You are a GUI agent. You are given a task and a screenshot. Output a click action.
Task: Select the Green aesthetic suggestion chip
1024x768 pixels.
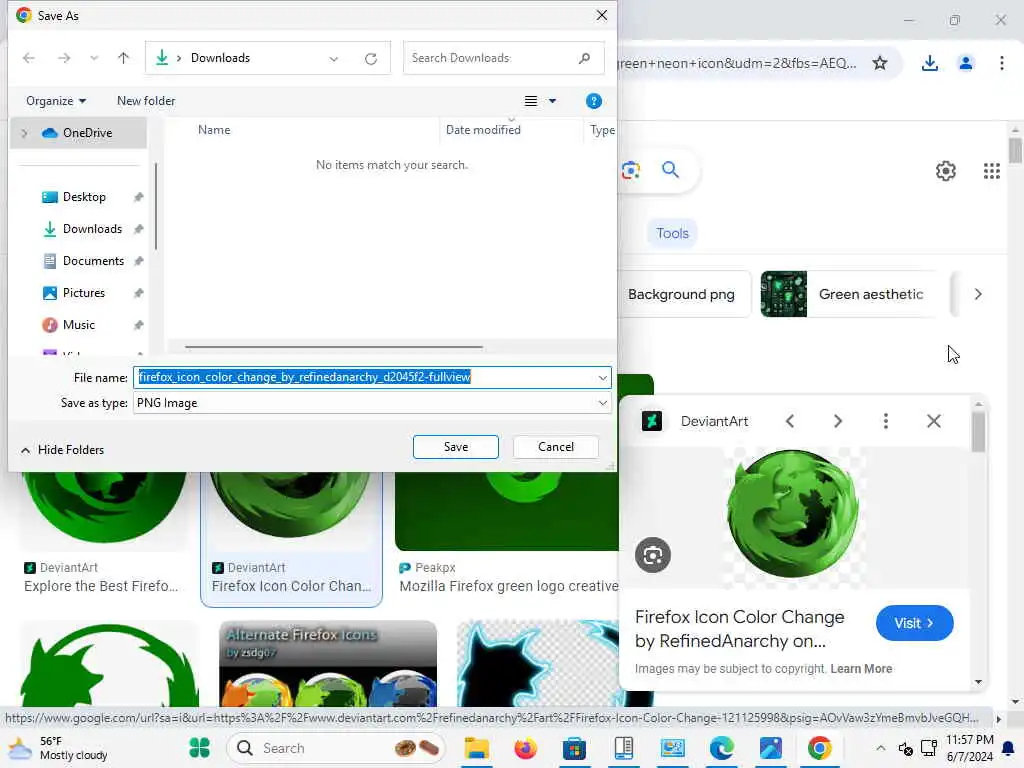pos(849,295)
